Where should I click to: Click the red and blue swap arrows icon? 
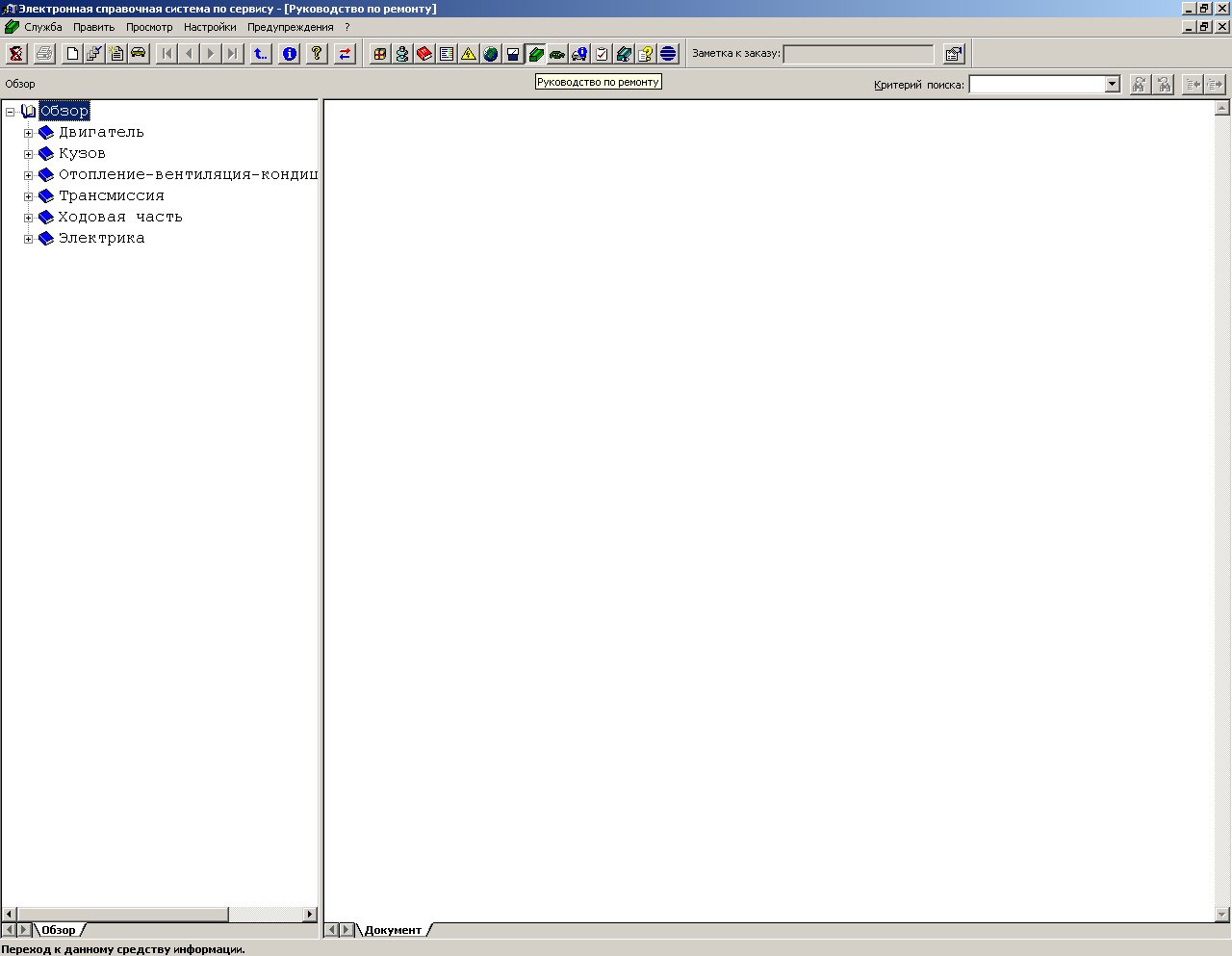coord(345,54)
